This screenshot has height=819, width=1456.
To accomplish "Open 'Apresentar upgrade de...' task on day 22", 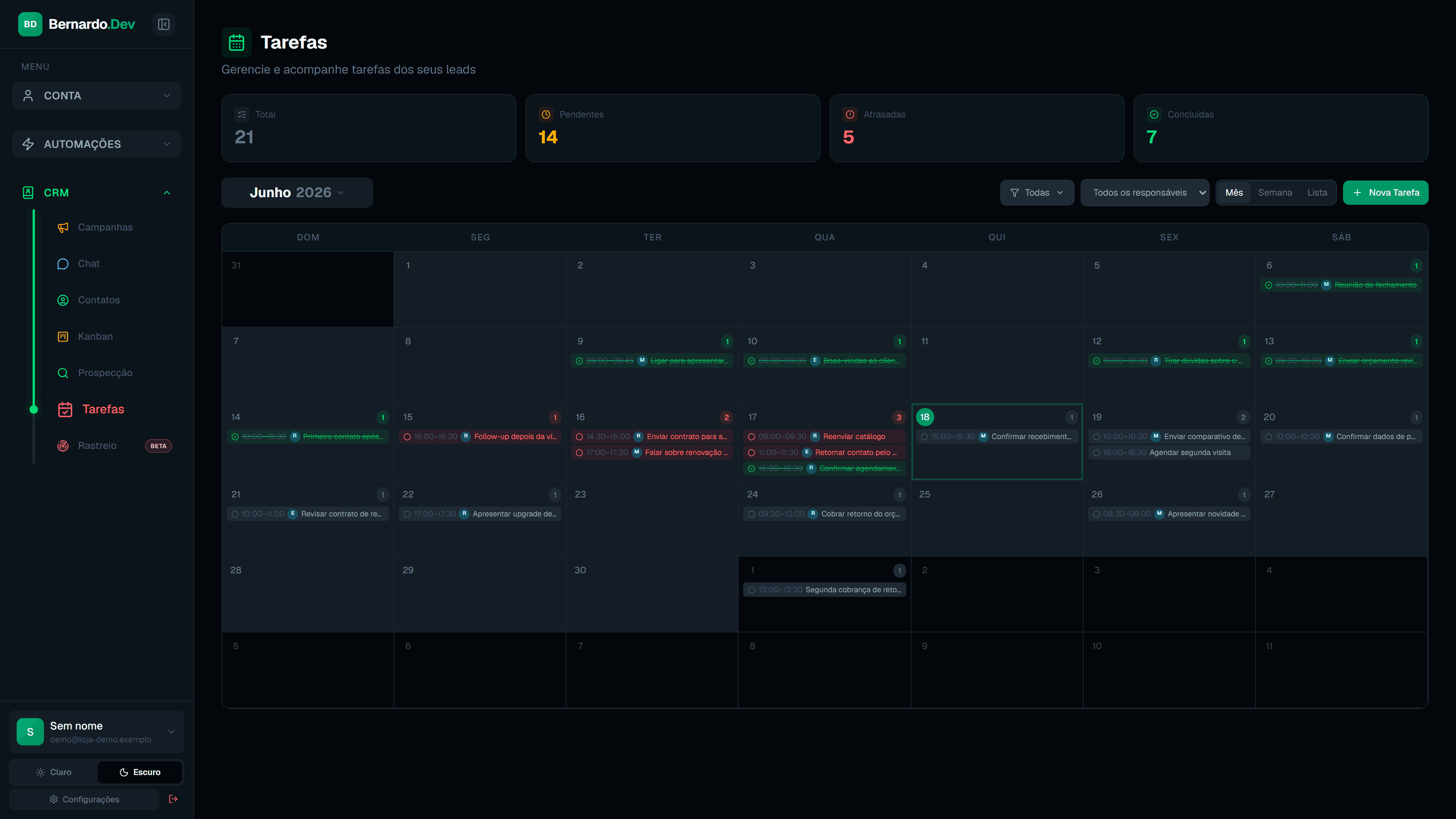I will [x=480, y=514].
